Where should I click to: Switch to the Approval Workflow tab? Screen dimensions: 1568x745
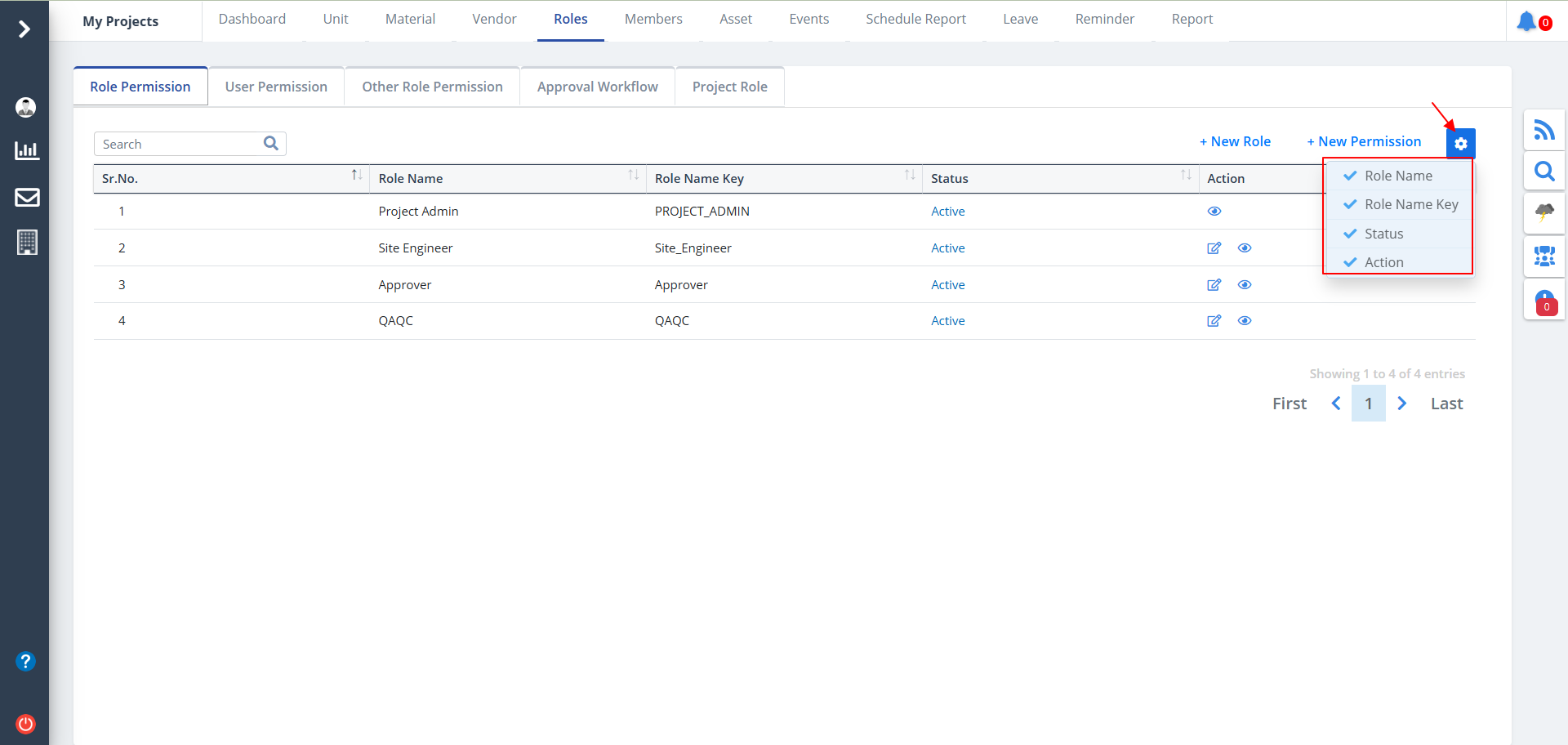click(x=597, y=87)
